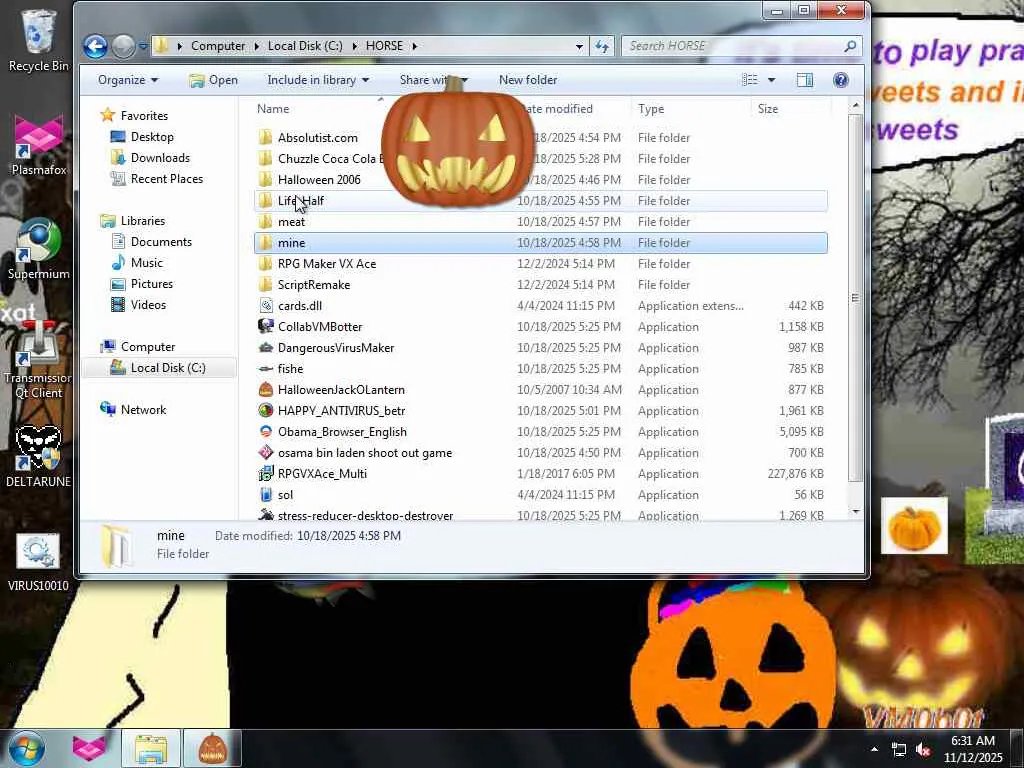Image resolution: width=1024 pixels, height=768 pixels.
Task: Click New folder toolbar button
Action: 528,80
